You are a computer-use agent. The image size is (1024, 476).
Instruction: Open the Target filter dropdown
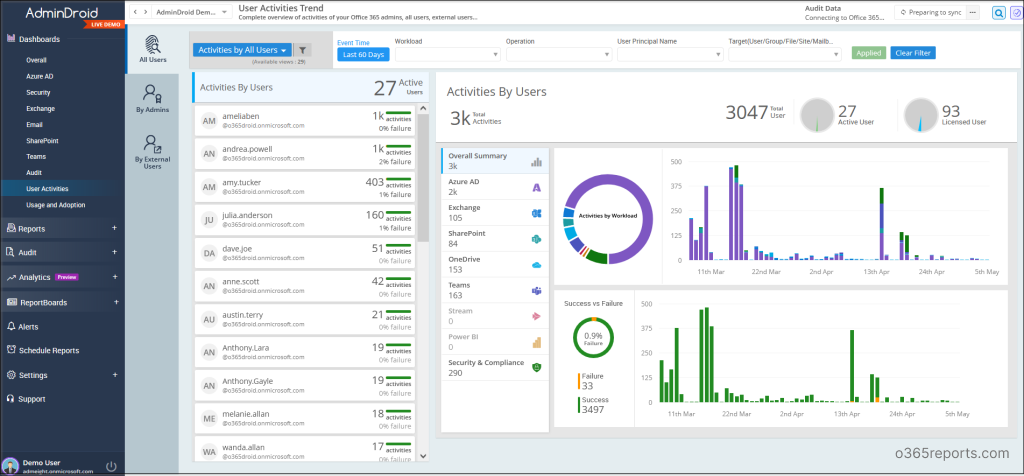point(785,54)
